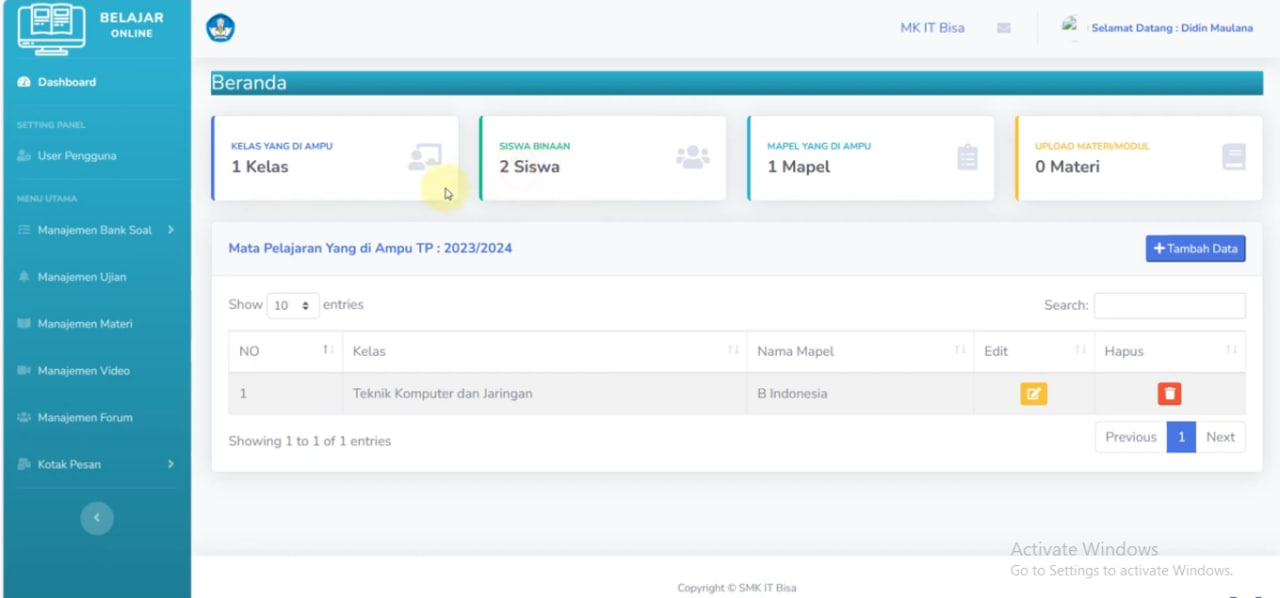Click the MK IT Bisa link
Image resolution: width=1280 pixels, height=598 pixels.
pos(932,27)
